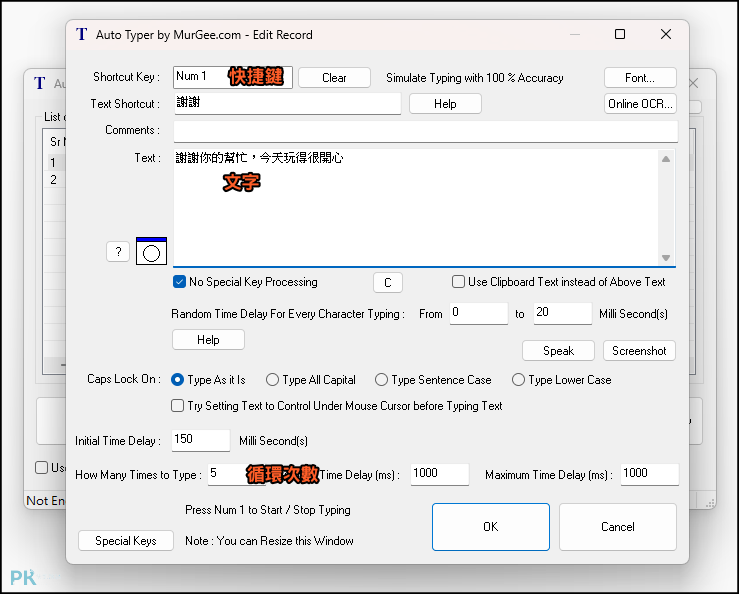Close the Edit Record dialog
739x594 pixels.
pyautogui.click(x=666, y=34)
